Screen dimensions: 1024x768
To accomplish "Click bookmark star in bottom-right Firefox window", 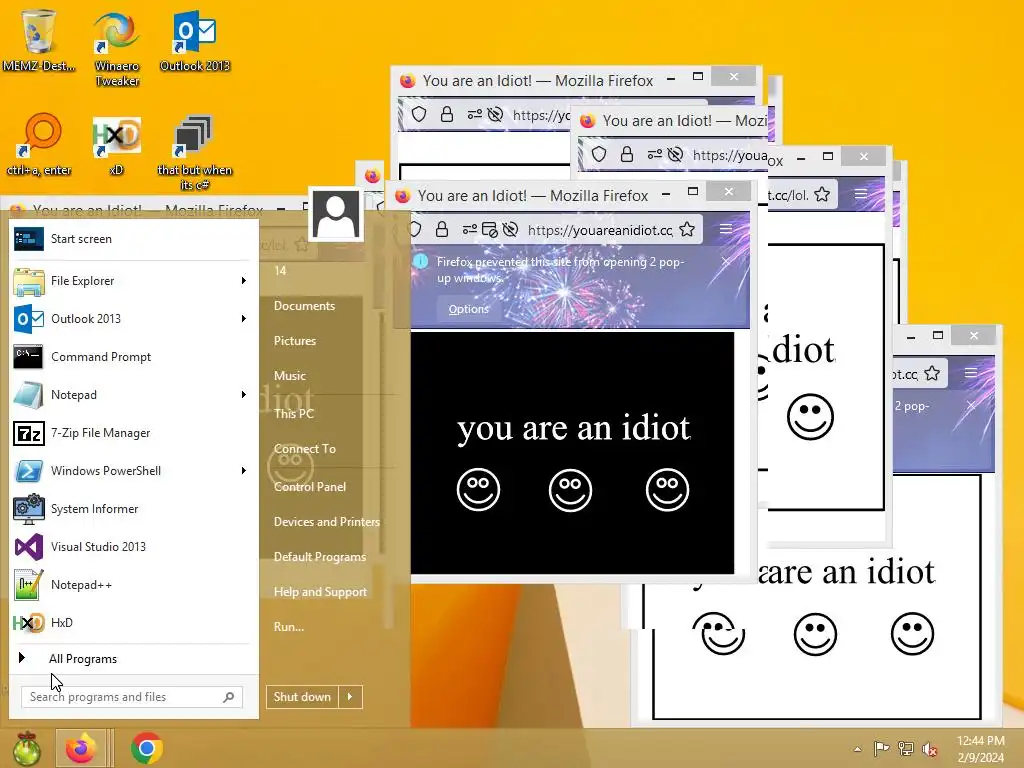I will (x=932, y=374).
